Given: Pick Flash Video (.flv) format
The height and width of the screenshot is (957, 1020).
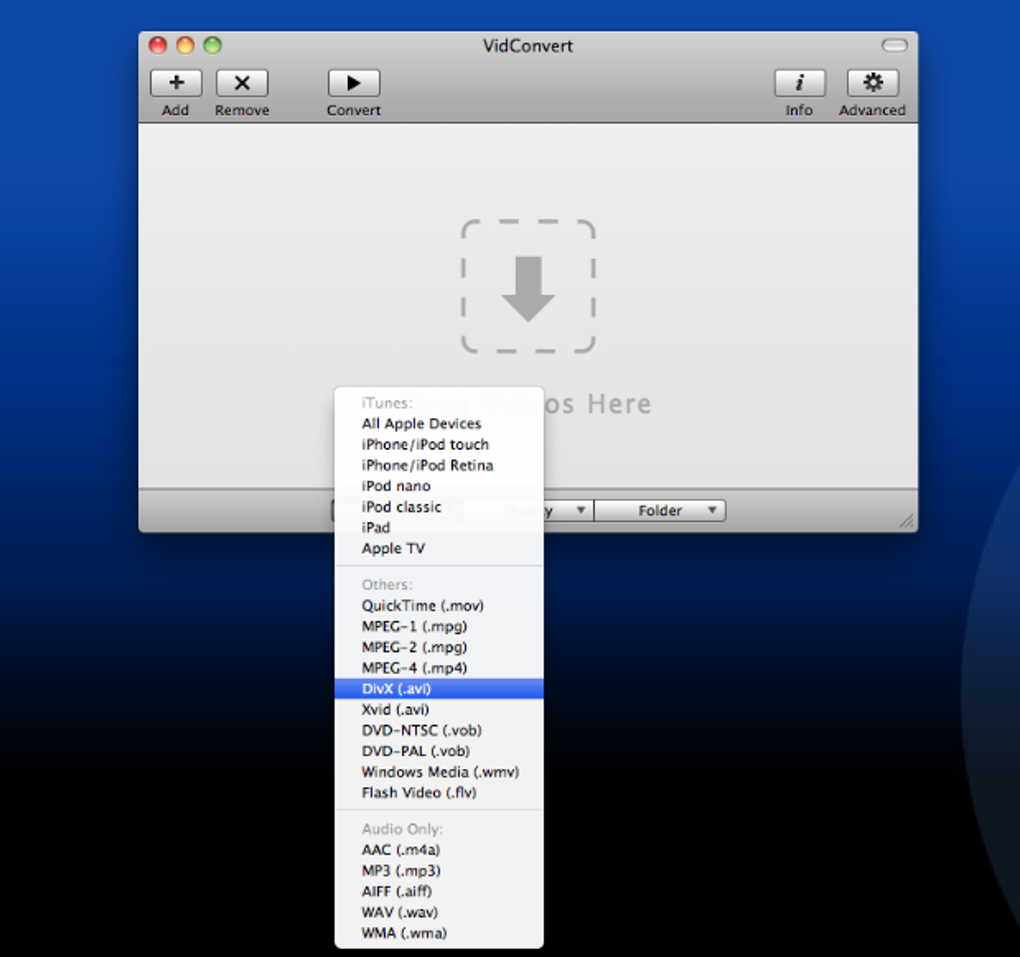Looking at the screenshot, I should coord(439,793).
